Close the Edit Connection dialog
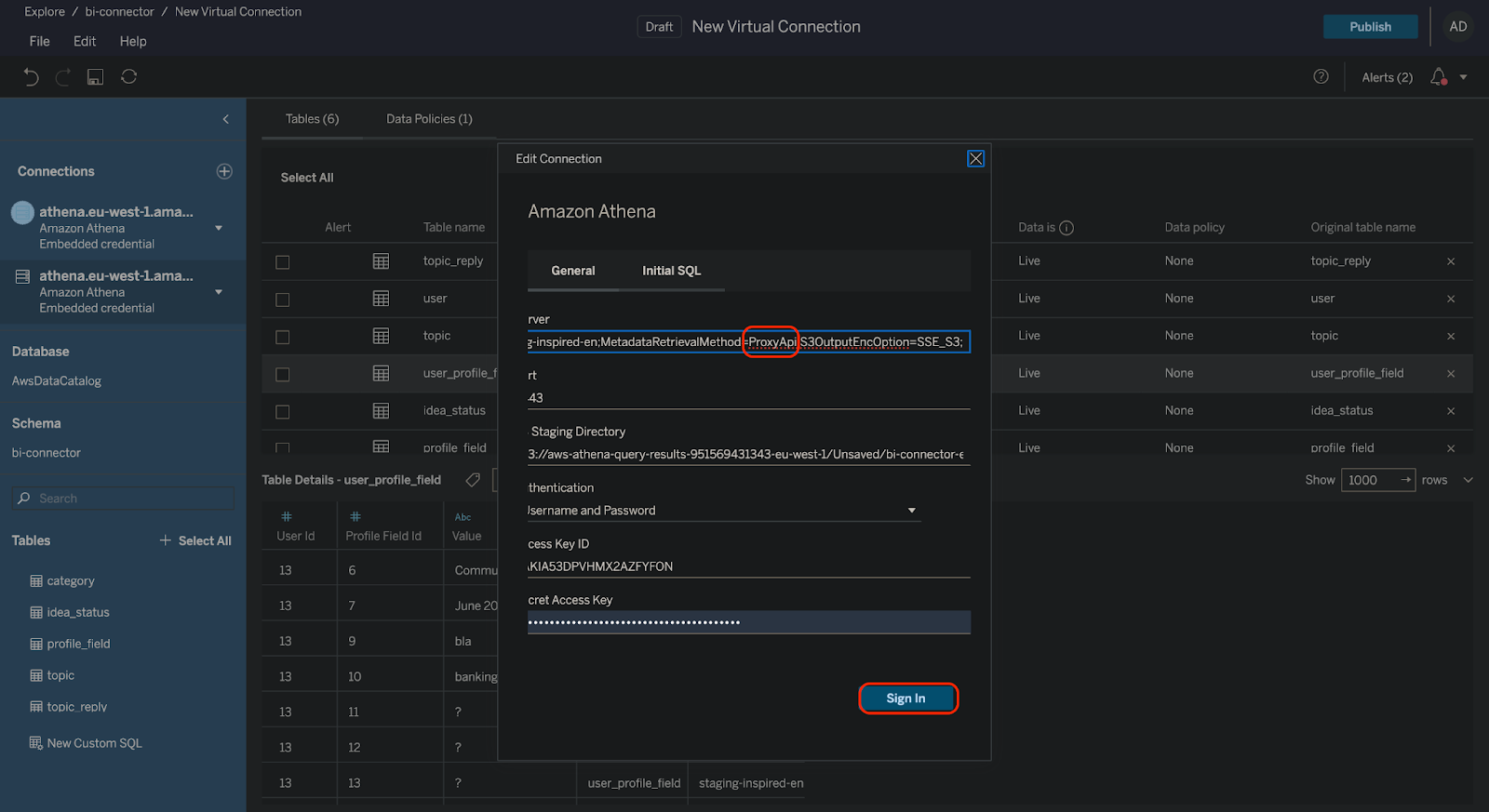 click(975, 159)
